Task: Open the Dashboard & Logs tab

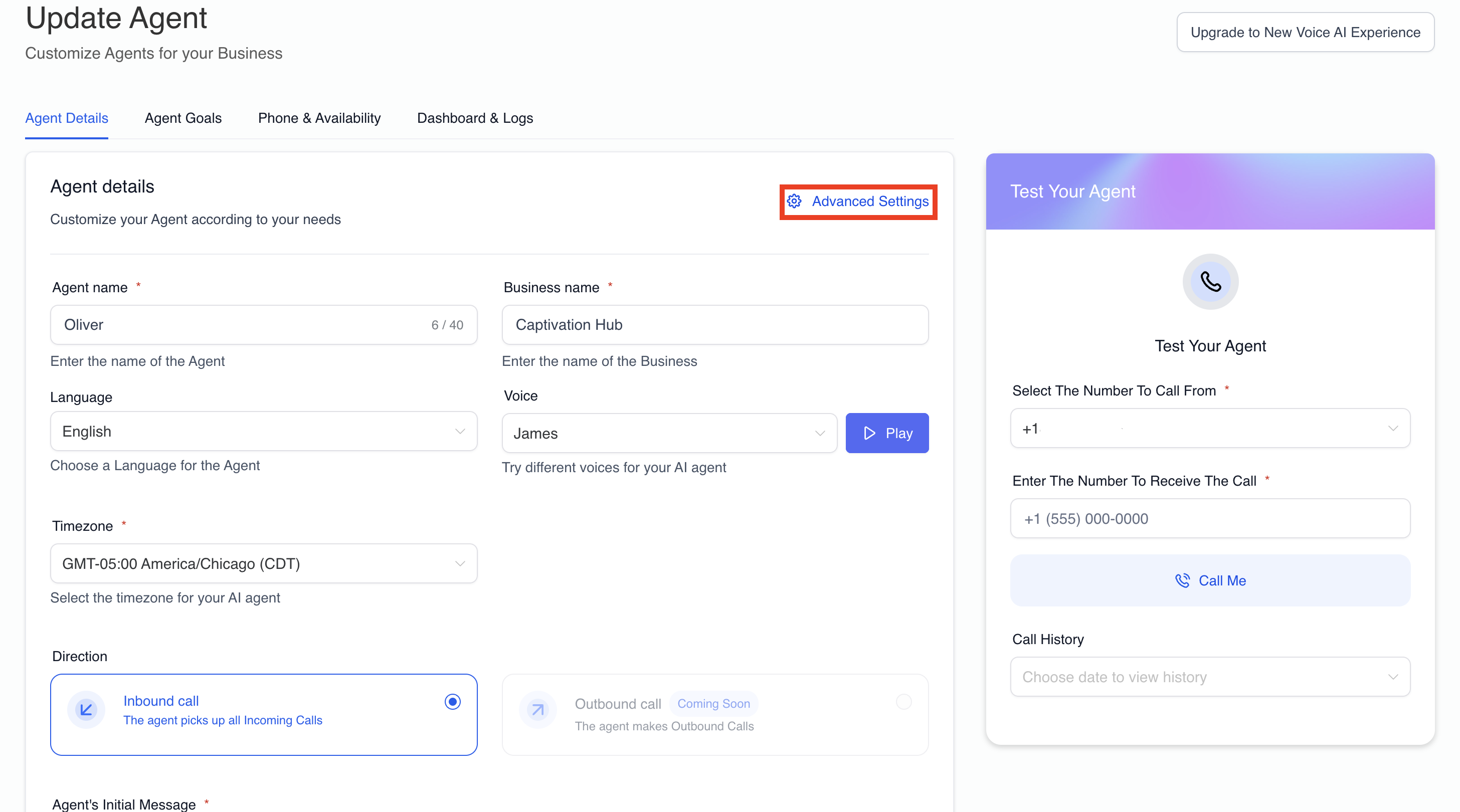Action: 475,118
